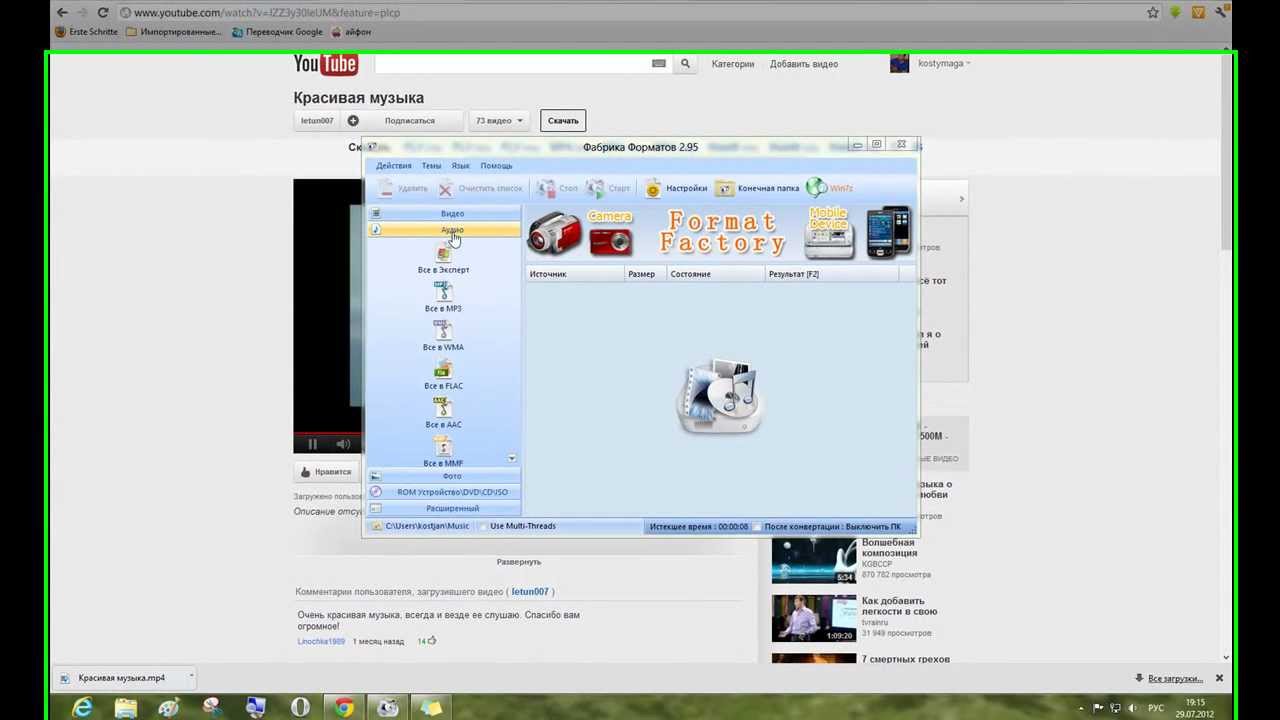Collapse the Аудио category panel
The width and height of the screenshot is (1280, 720).
[445, 230]
